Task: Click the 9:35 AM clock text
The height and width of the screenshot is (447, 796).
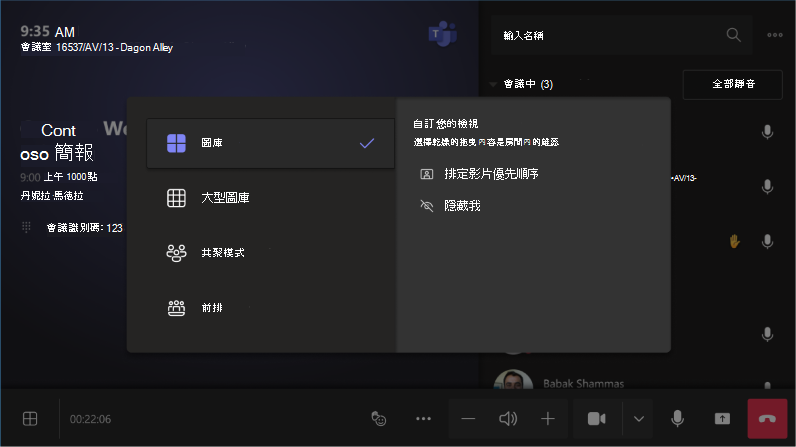Action: pyautogui.click(x=48, y=31)
